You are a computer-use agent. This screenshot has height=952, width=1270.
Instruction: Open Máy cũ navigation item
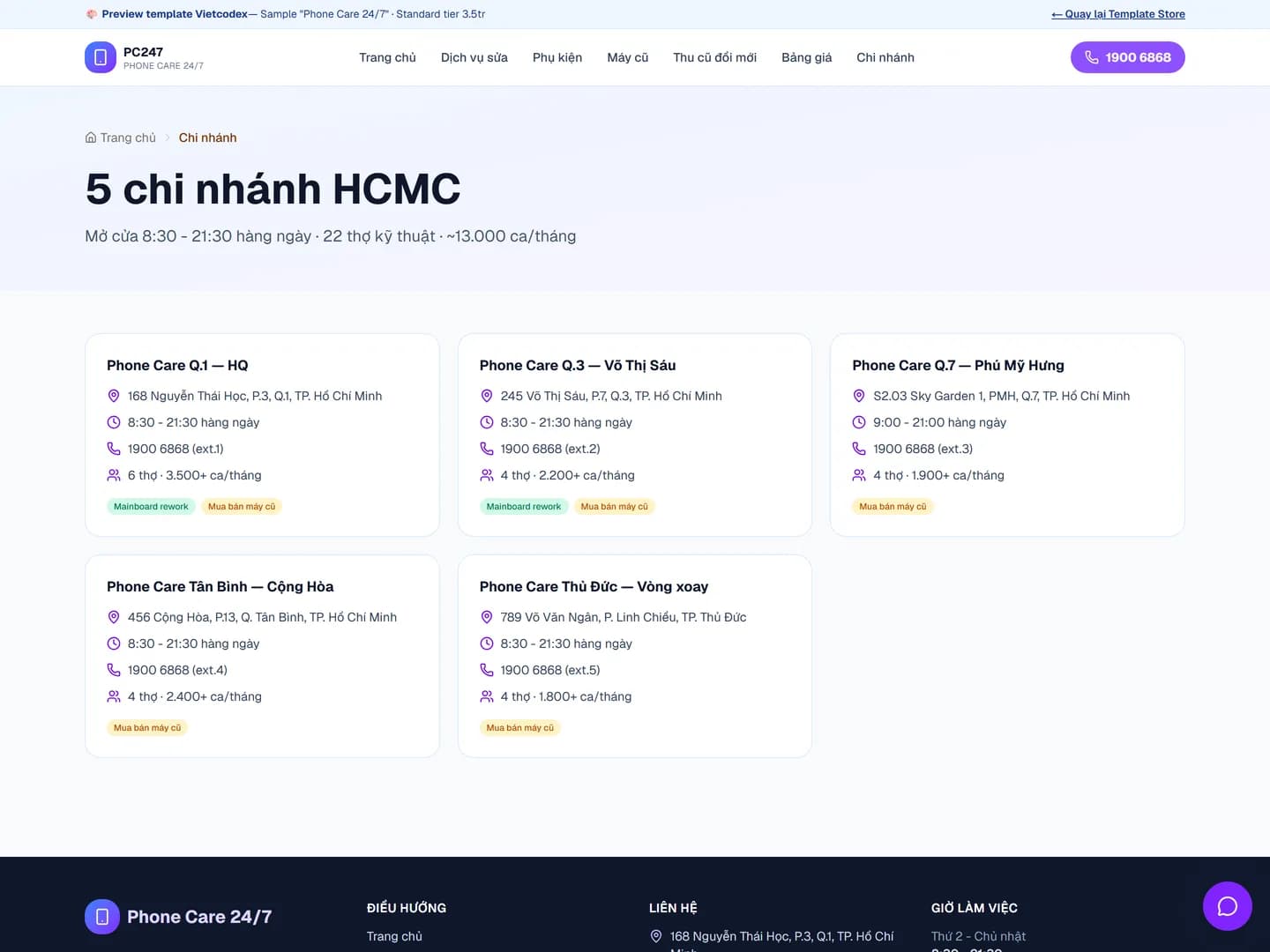[628, 57]
